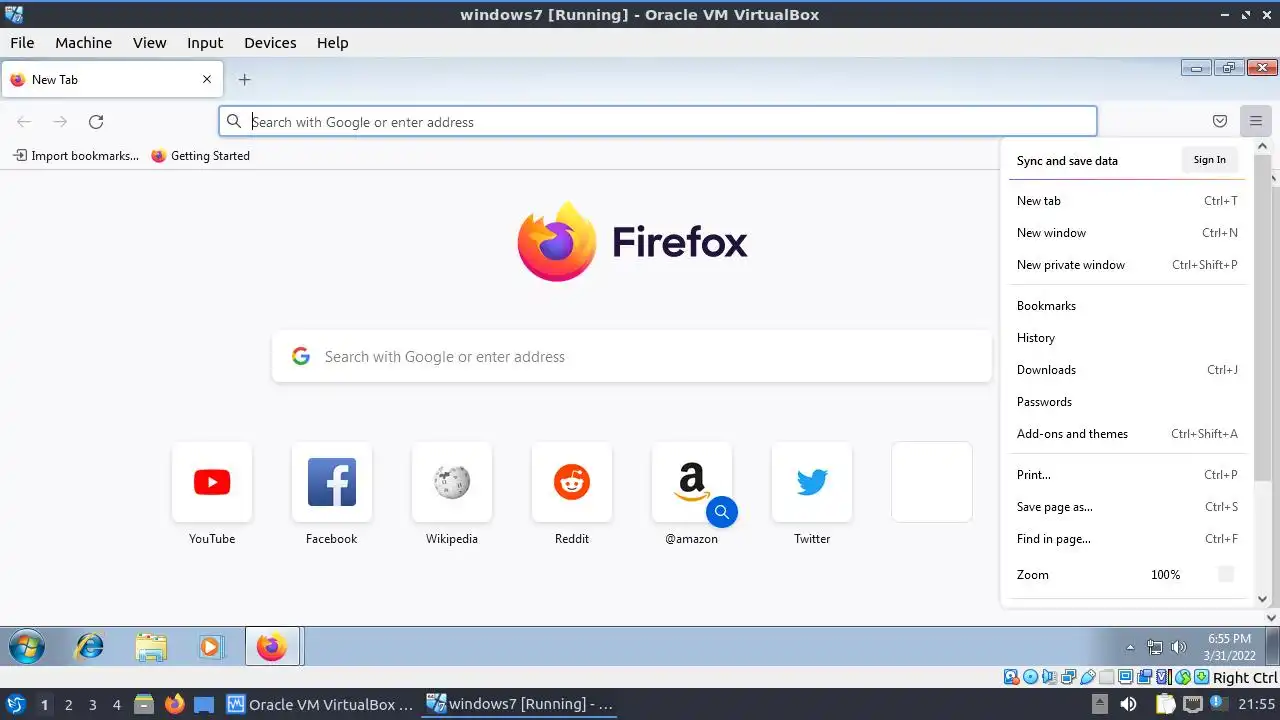Viewport: 1280px width, 720px height.
Task: Click VirtualBox display indicator icon
Action: point(1125,677)
